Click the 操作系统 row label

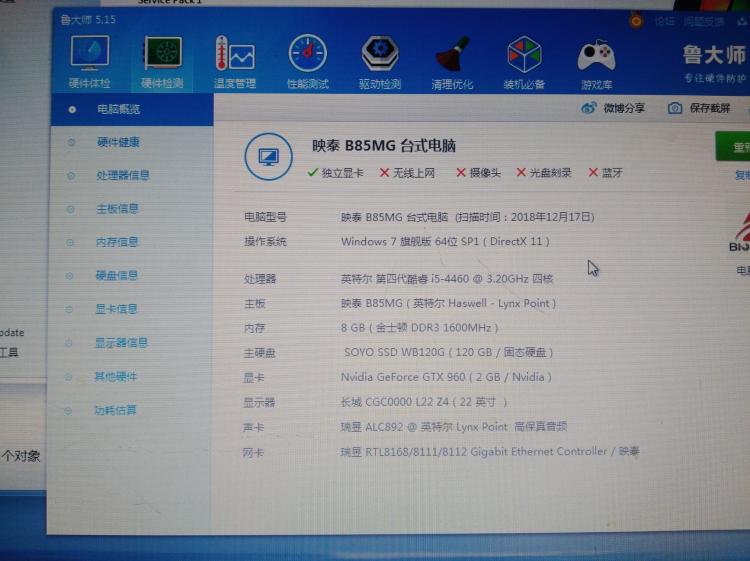265,242
